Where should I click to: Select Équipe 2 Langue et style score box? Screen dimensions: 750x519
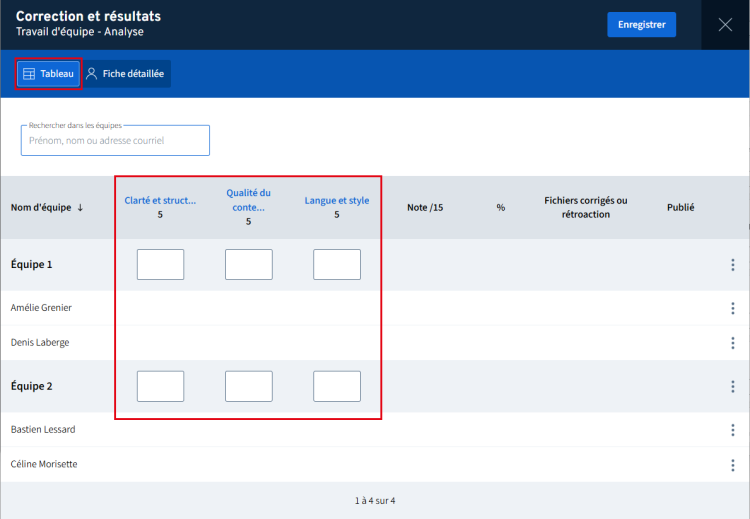tap(336, 386)
